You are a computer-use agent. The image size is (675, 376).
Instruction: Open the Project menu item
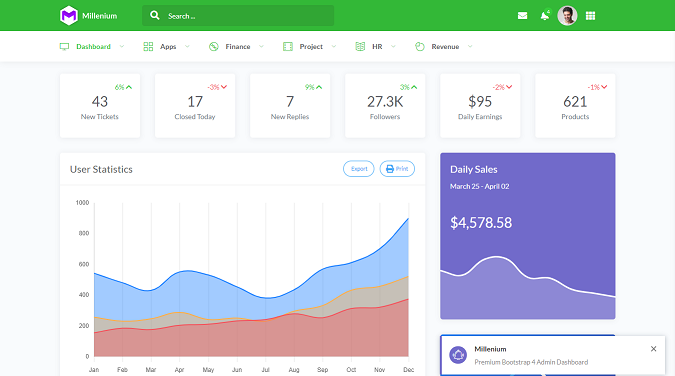click(x=310, y=47)
